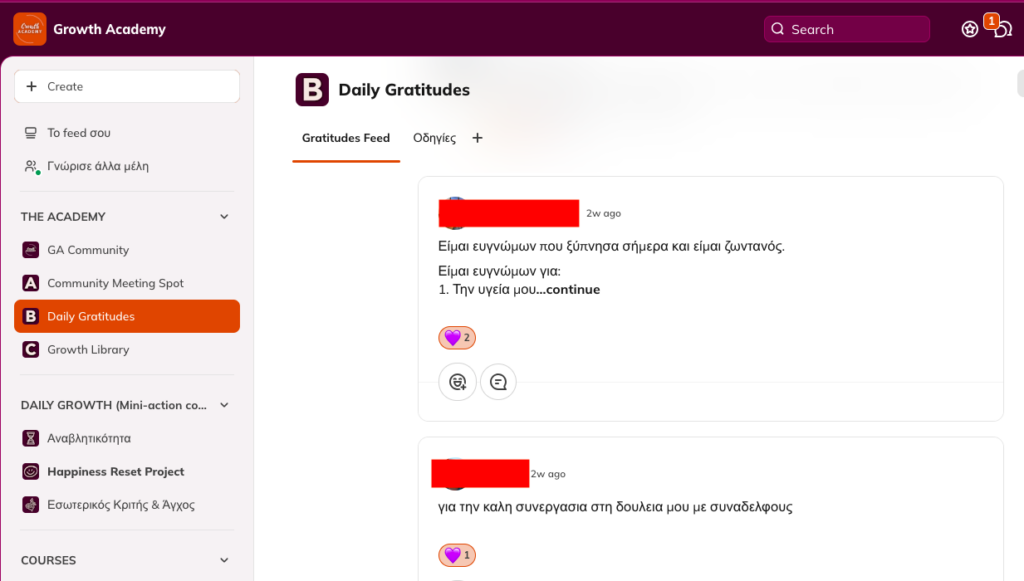Open the leaderboard star icon in header
1024x581 pixels.
[969, 29]
